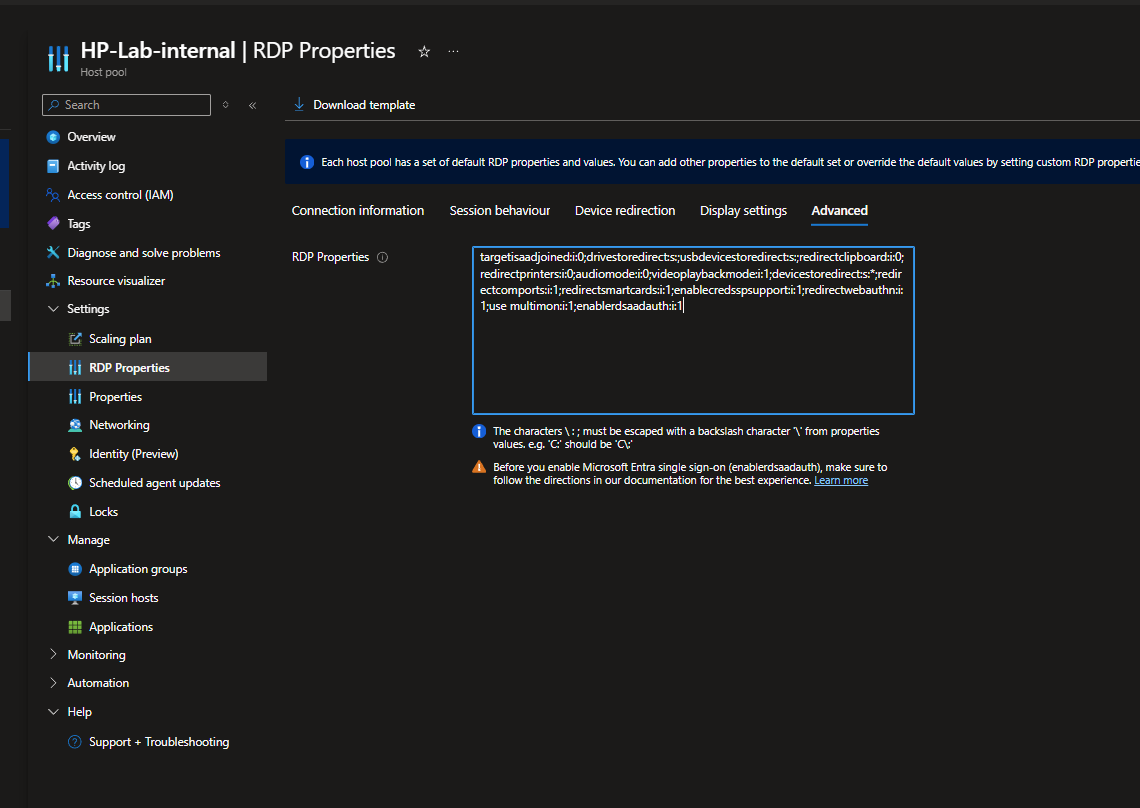Click the Scaling plan icon

point(75,339)
